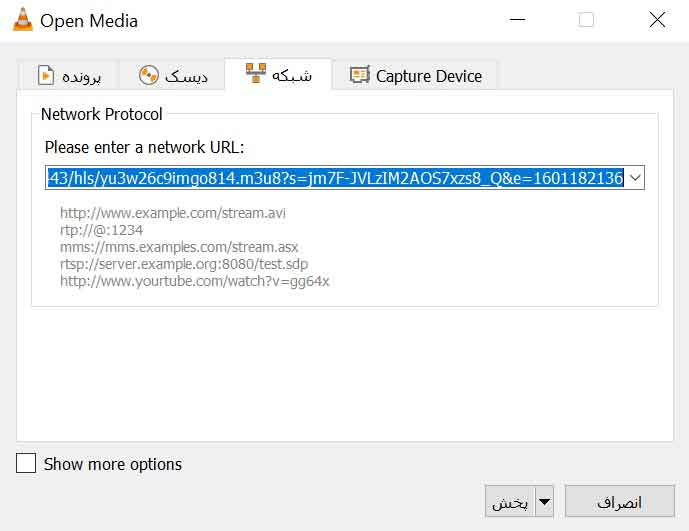Click the example text rtp://@:1234
Viewport: 689px width, 531px height.
[x=102, y=230]
